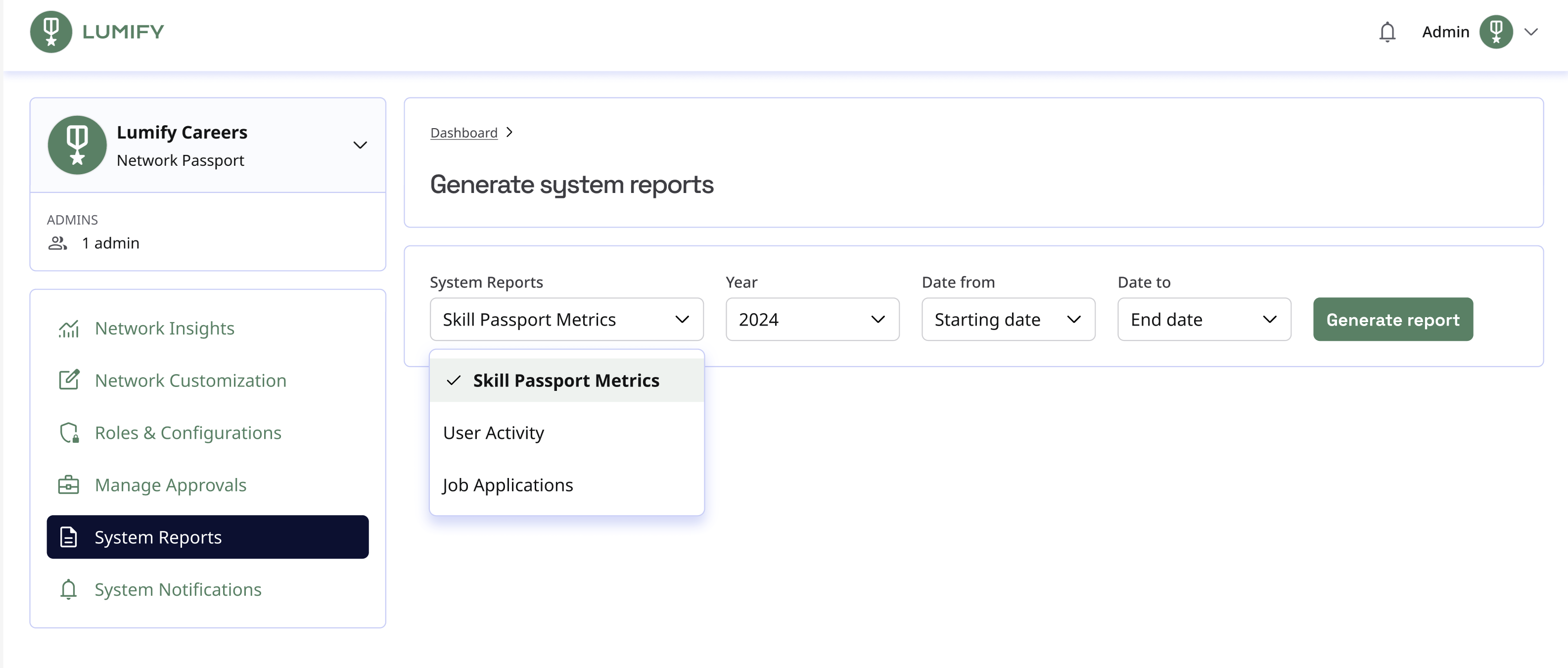
Task: Click the 'Network Passport' subtitle text
Action: click(x=180, y=160)
